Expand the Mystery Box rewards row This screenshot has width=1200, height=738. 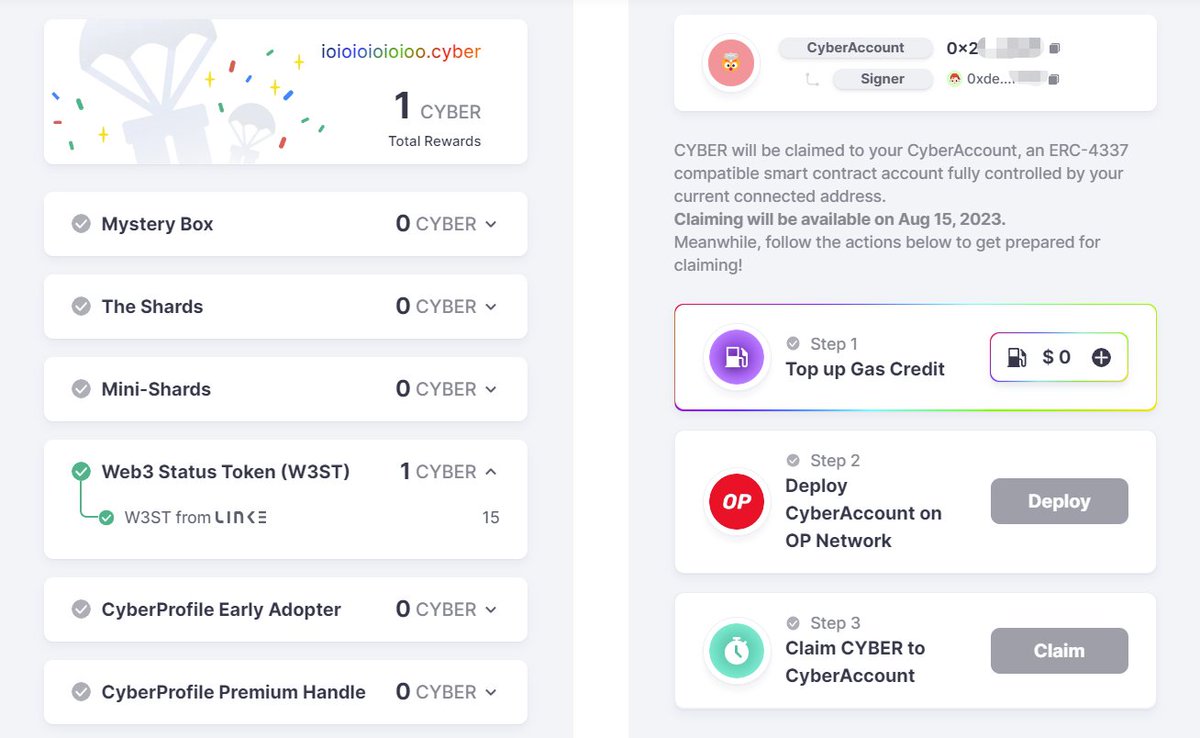point(491,224)
